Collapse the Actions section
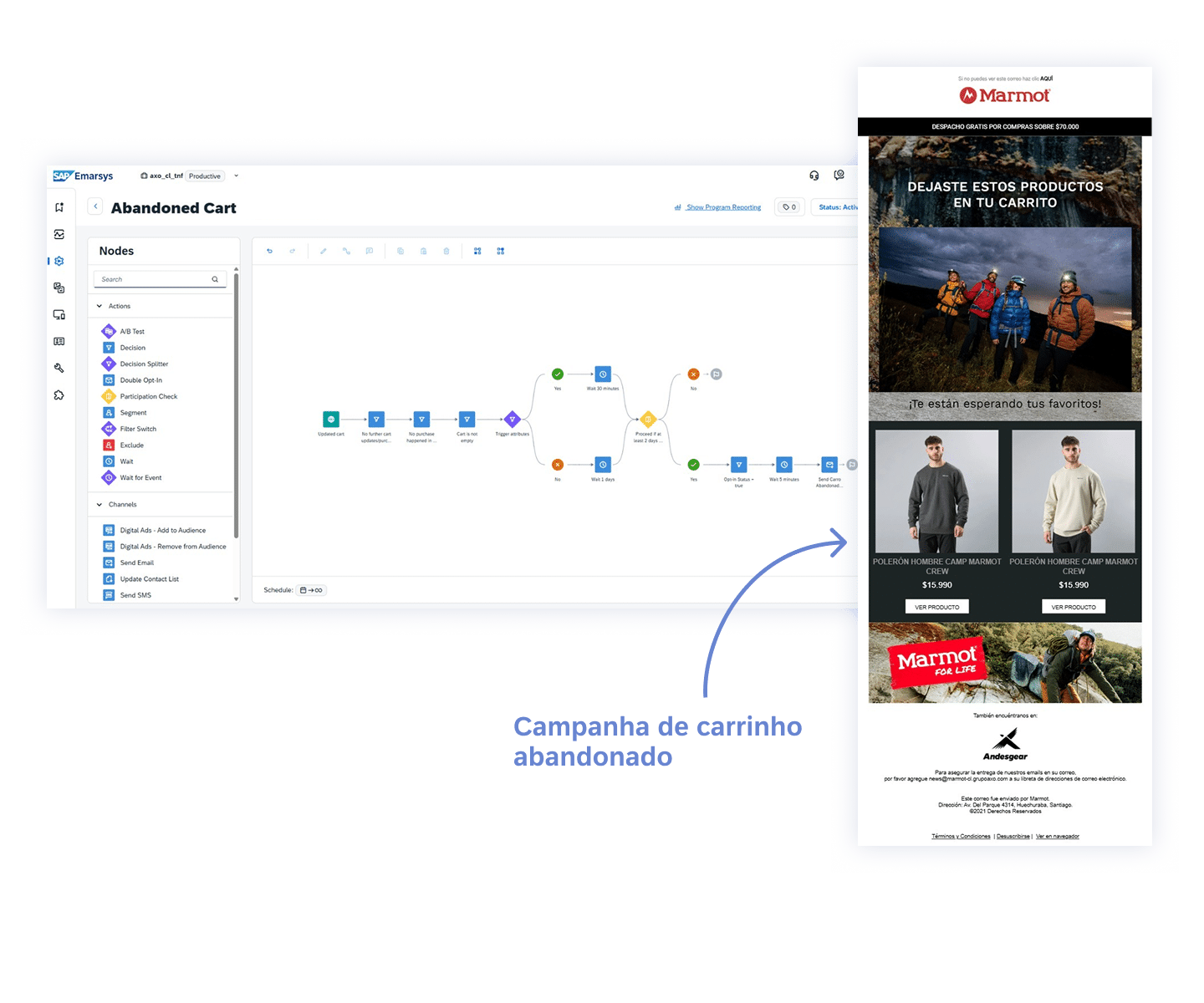The image size is (1204, 1003). click(x=99, y=307)
